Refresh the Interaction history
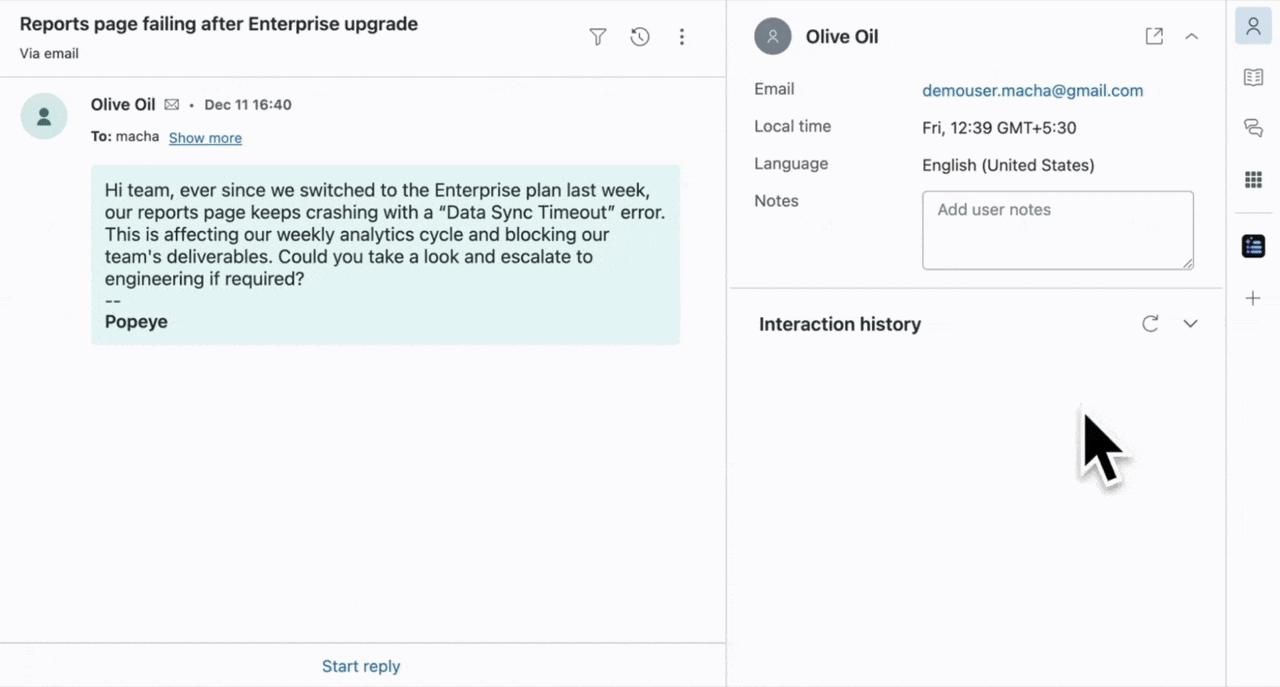 click(x=1151, y=324)
